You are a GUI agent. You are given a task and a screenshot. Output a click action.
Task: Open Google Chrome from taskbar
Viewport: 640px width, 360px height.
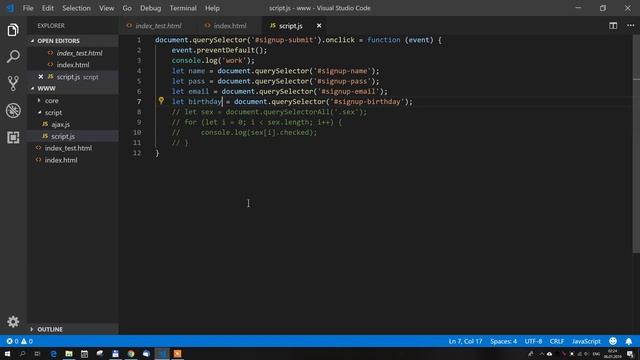pos(131,353)
